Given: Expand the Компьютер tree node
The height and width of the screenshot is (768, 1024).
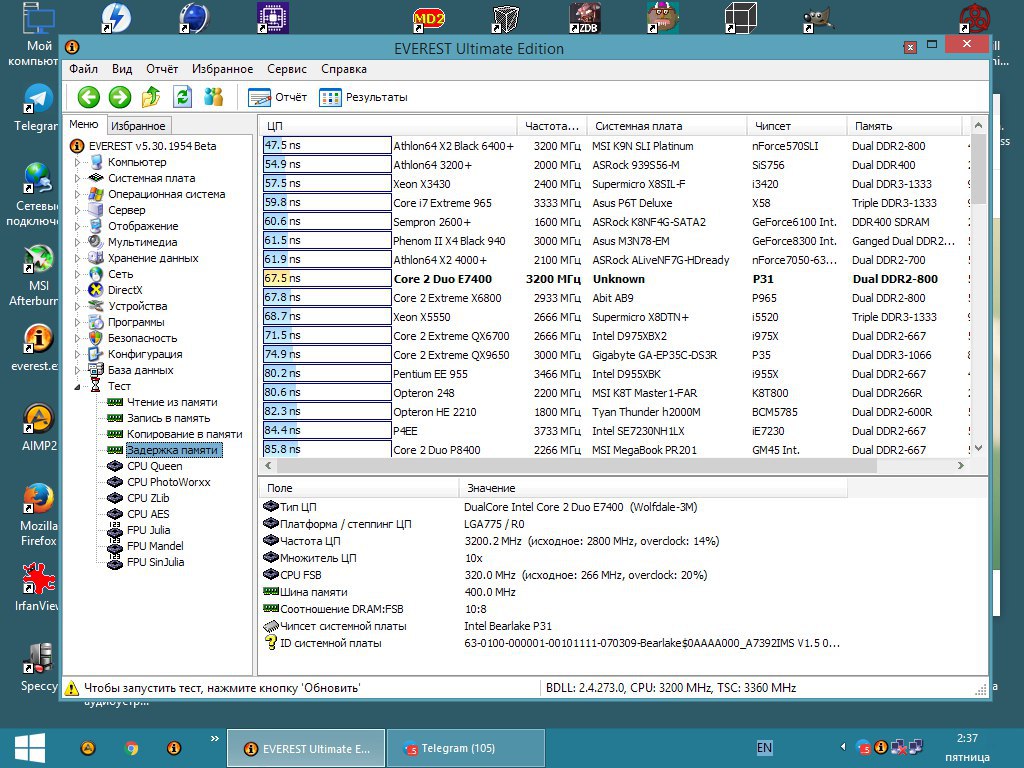Looking at the screenshot, I should click(78, 162).
